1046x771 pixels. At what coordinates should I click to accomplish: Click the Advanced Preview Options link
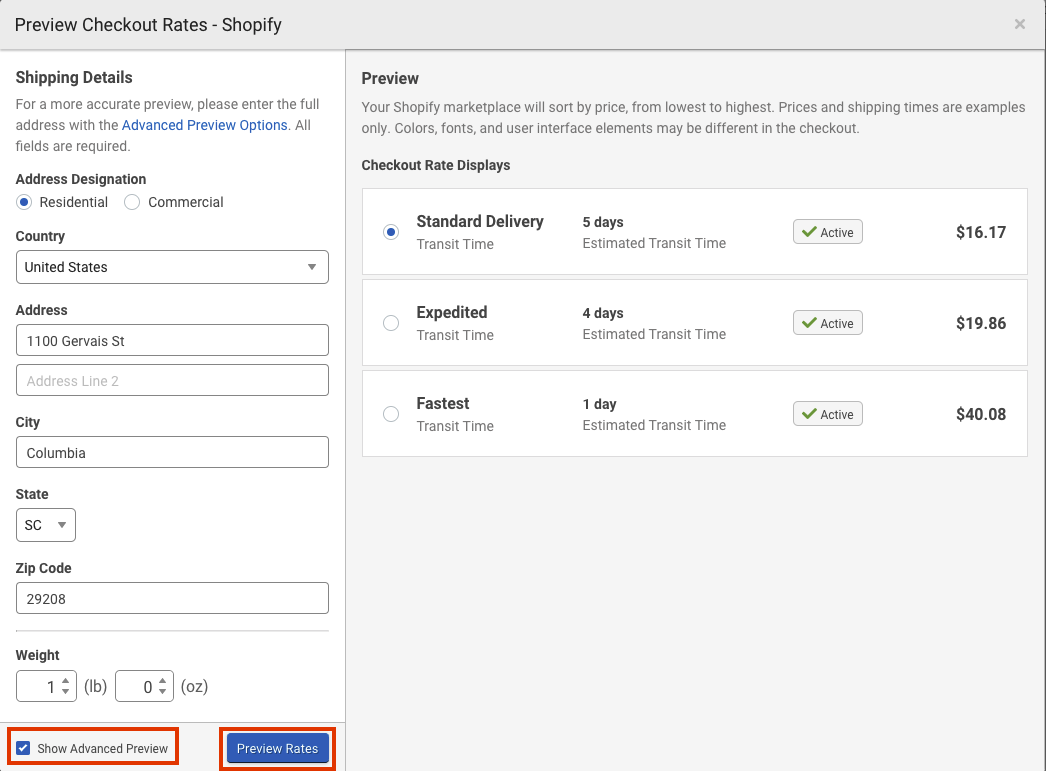pyautogui.click(x=204, y=125)
